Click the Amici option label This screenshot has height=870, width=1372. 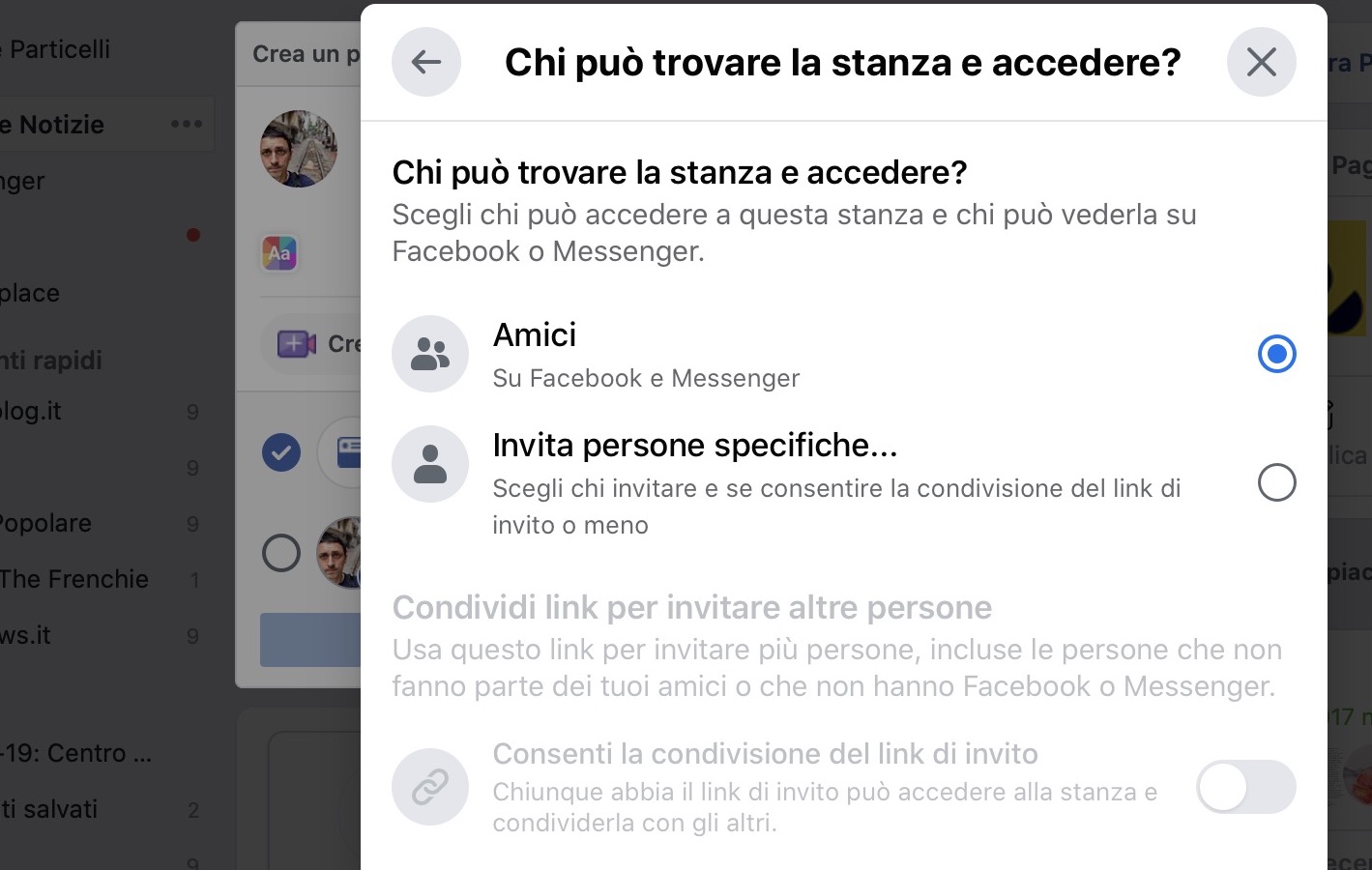[x=535, y=334]
